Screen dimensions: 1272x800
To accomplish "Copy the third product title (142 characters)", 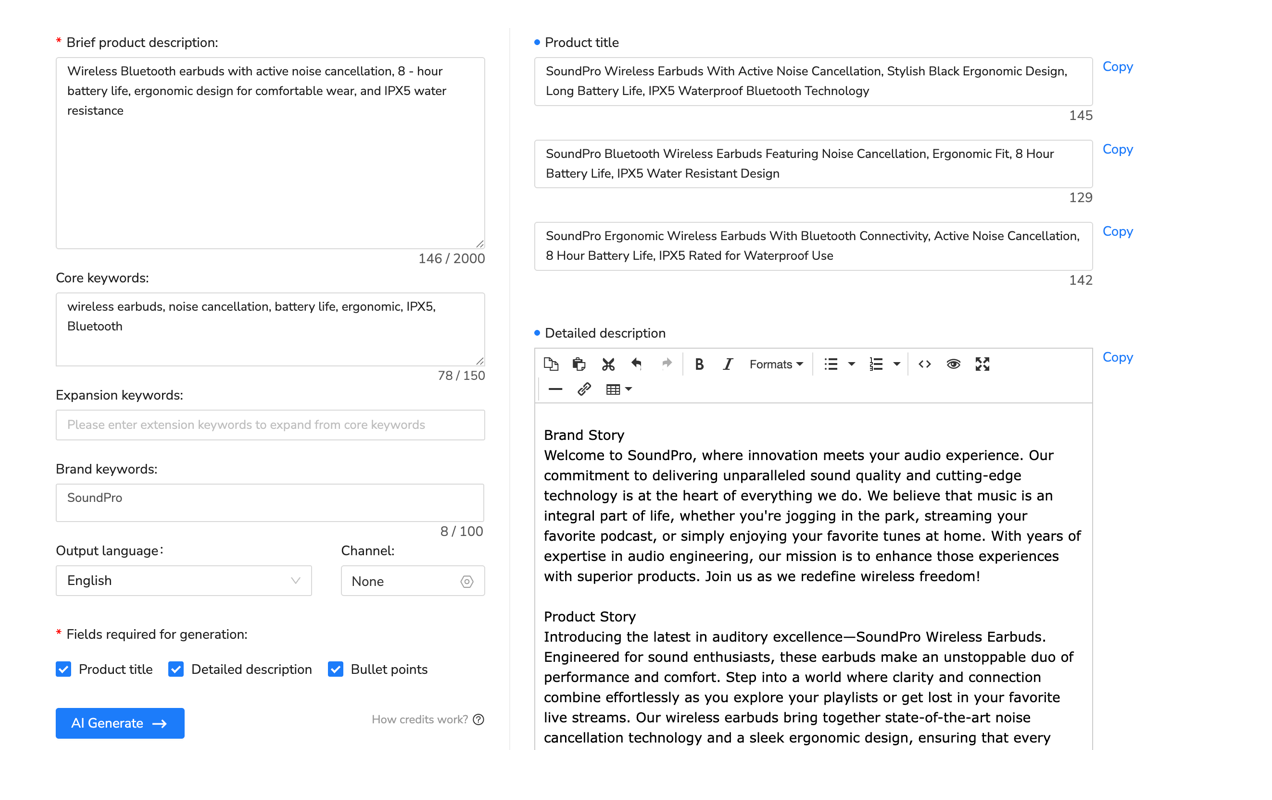I will pyautogui.click(x=1117, y=231).
